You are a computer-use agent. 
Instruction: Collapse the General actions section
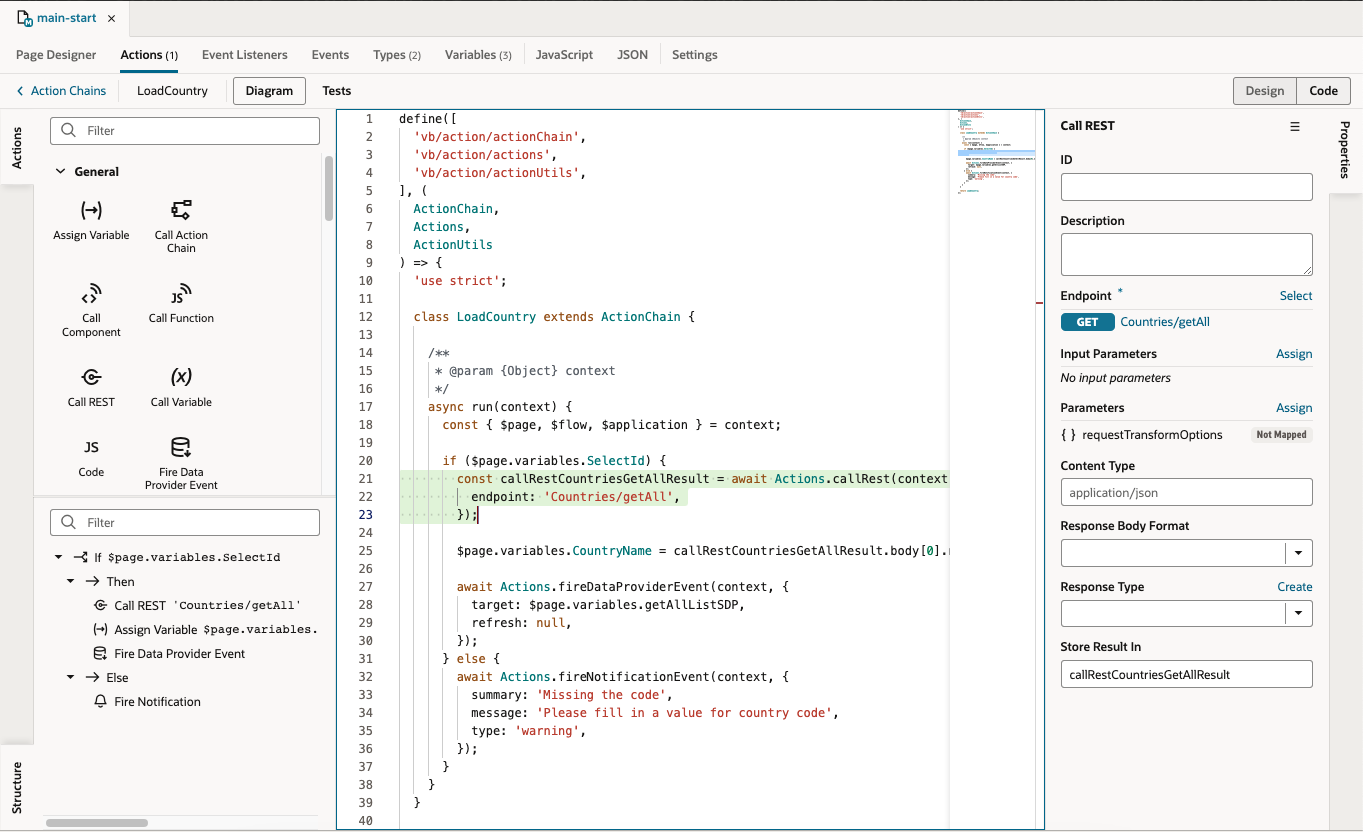click(x=60, y=171)
